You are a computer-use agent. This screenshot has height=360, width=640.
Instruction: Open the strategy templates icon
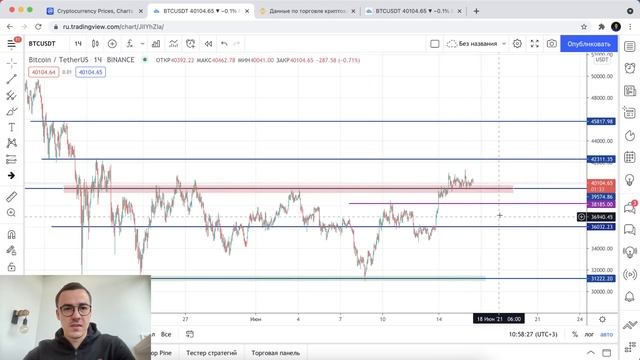173,44
